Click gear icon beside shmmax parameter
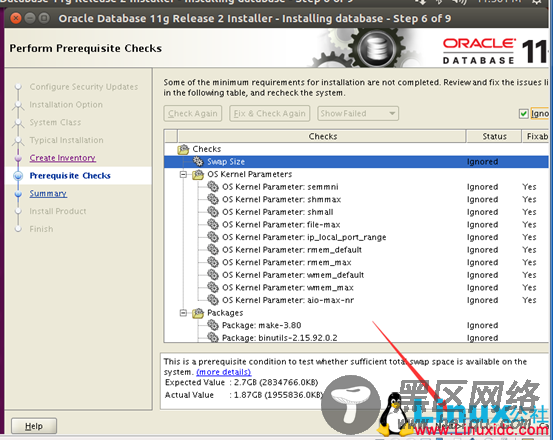This screenshot has width=553, height=440. click(x=213, y=199)
